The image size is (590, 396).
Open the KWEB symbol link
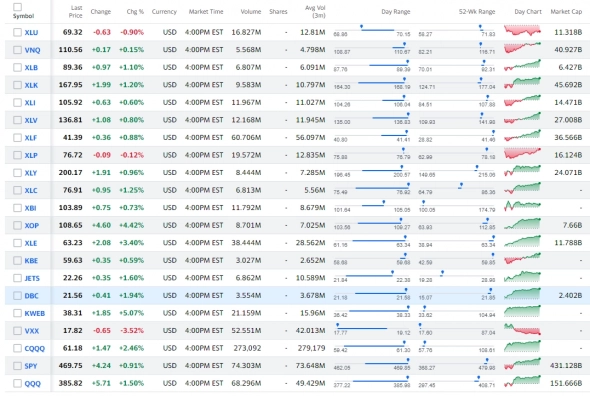click(x=35, y=313)
